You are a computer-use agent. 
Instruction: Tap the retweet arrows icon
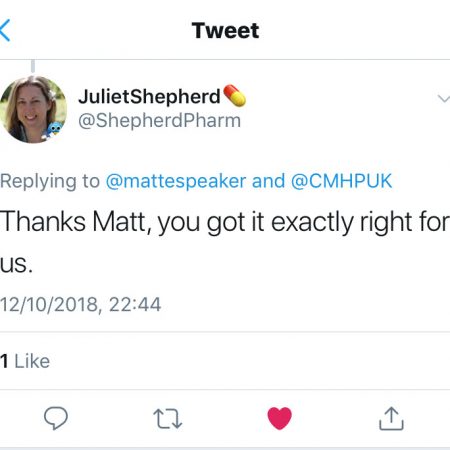tap(168, 419)
